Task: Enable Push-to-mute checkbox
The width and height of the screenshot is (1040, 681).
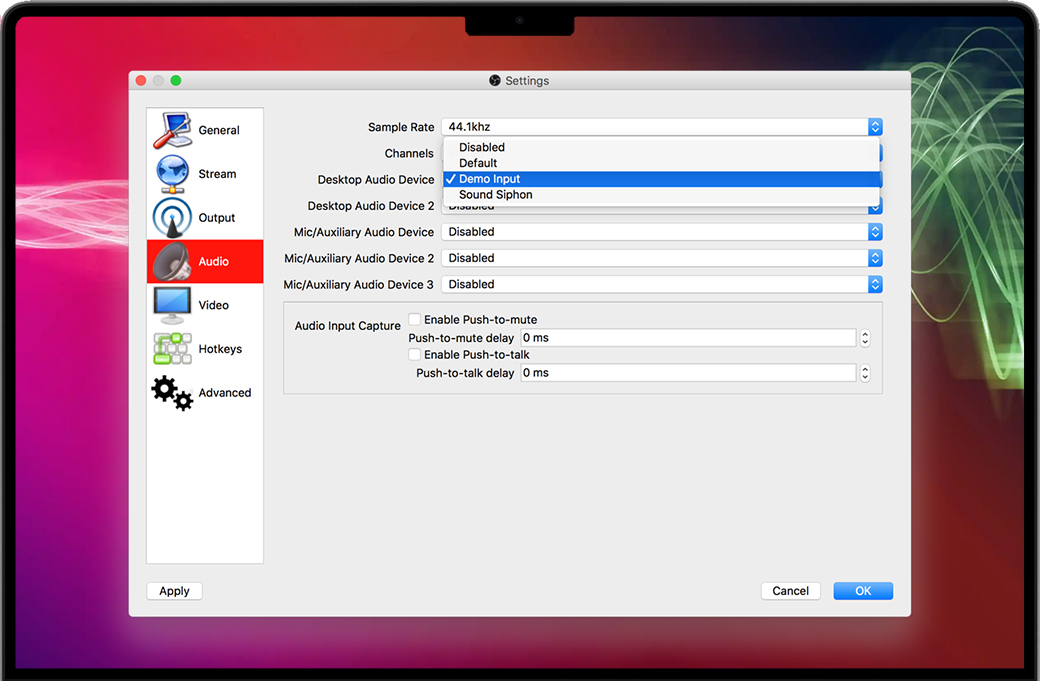Action: (x=415, y=320)
